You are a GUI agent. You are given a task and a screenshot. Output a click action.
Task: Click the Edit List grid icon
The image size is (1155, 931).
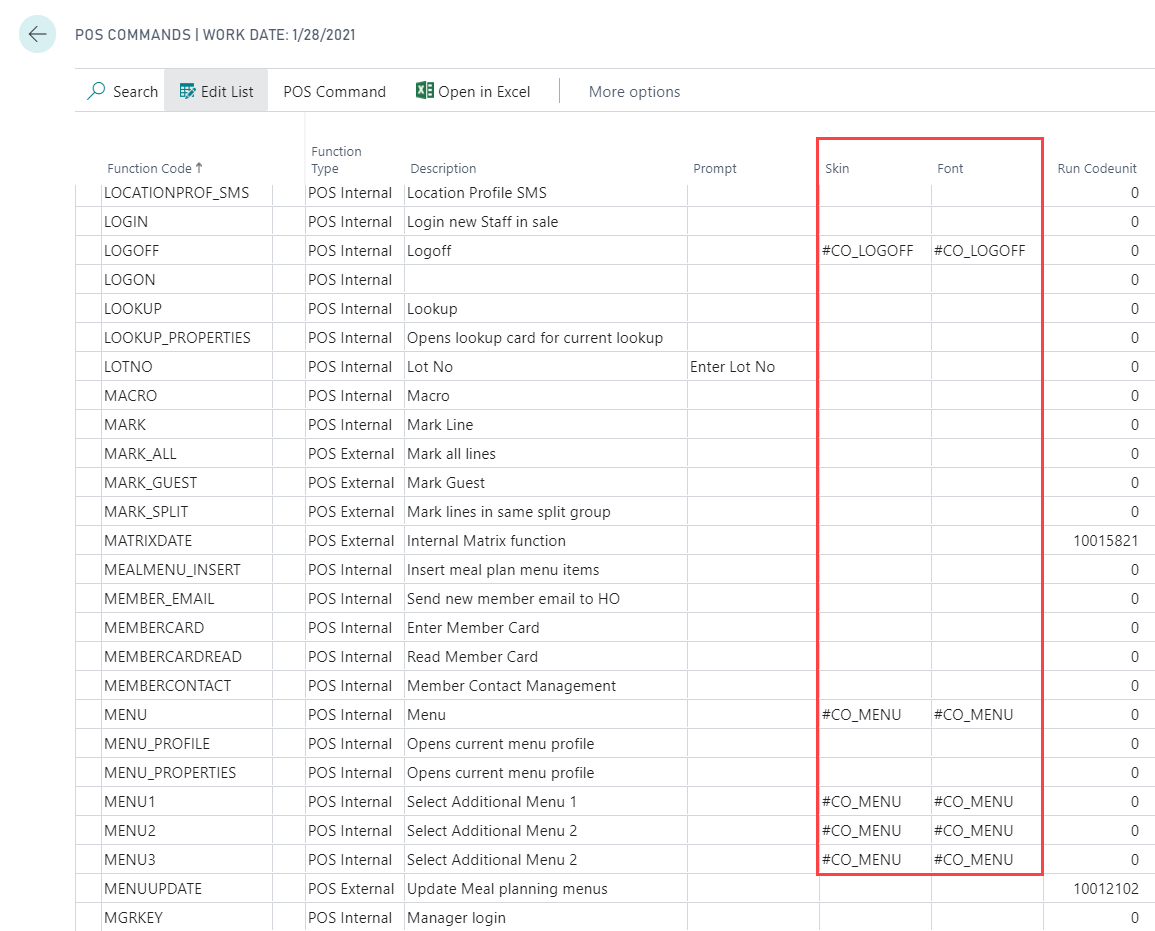(x=187, y=91)
